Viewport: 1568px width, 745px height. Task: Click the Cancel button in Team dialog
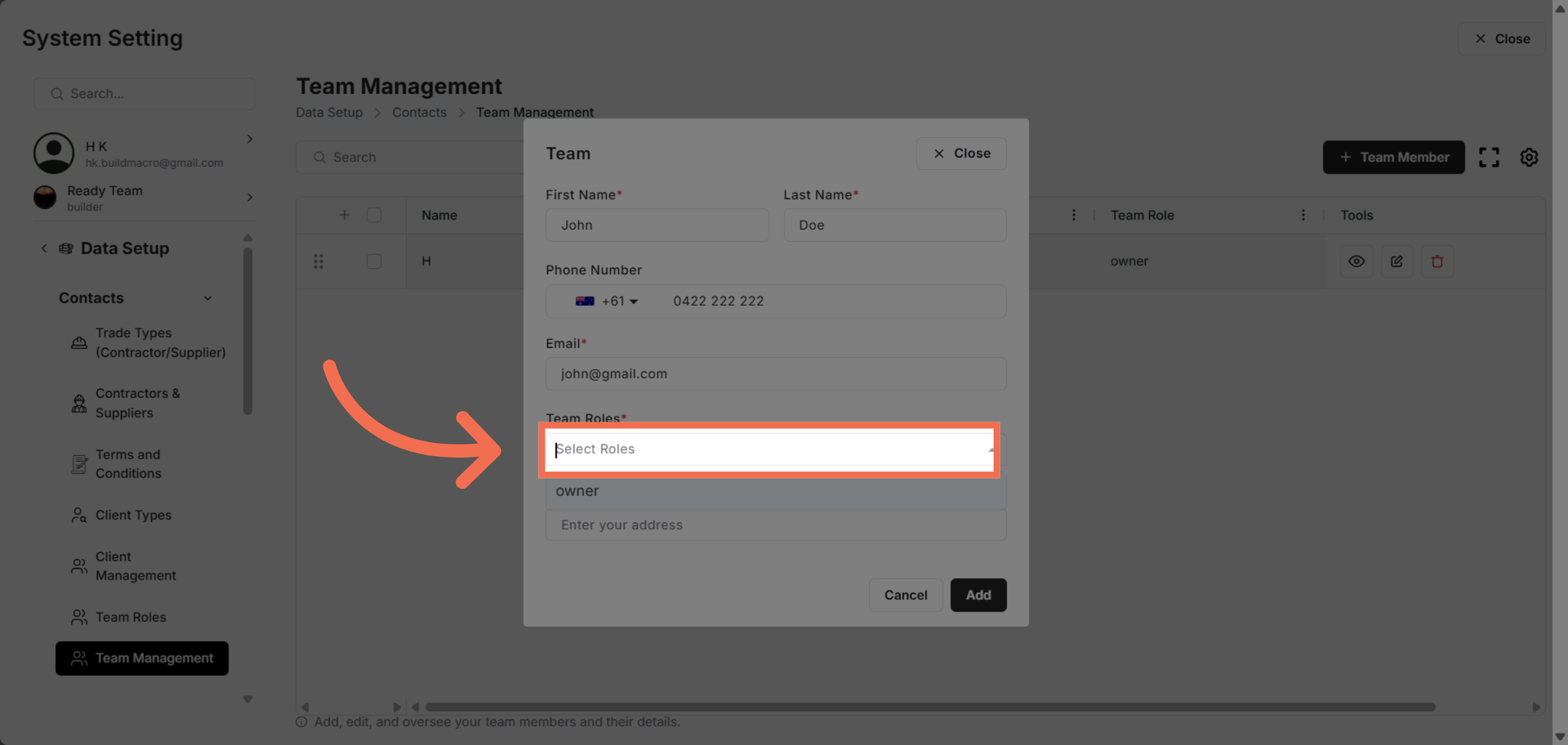906,595
